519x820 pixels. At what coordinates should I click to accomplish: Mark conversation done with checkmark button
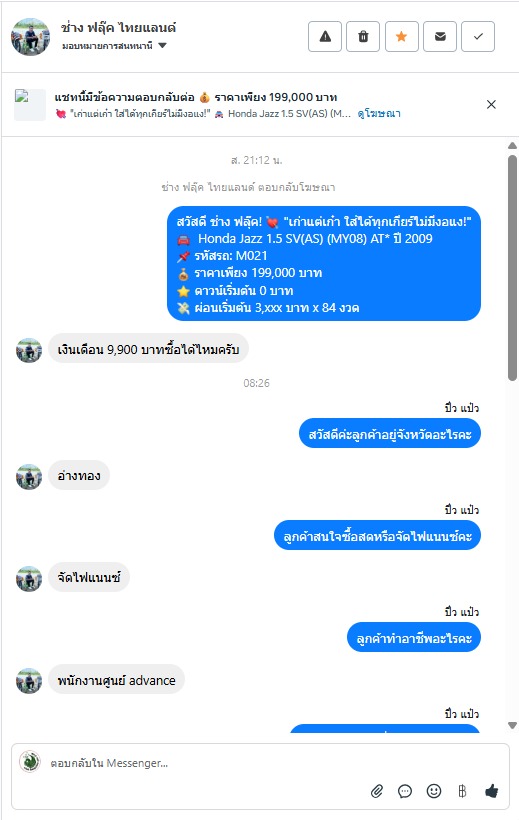tap(478, 37)
